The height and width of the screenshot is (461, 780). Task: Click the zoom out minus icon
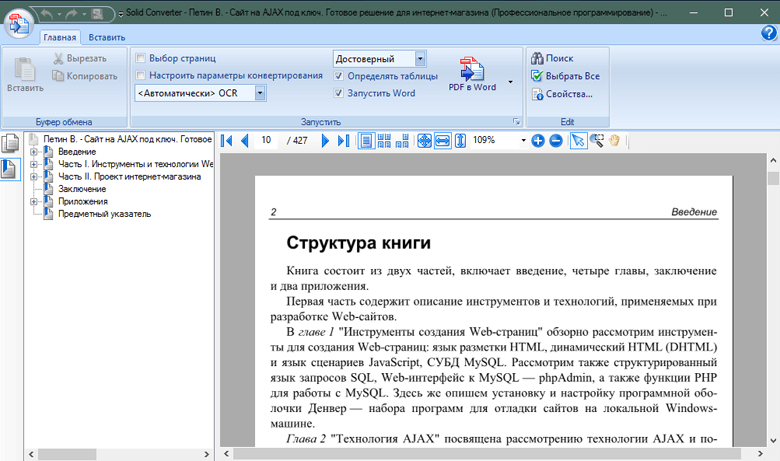point(556,141)
